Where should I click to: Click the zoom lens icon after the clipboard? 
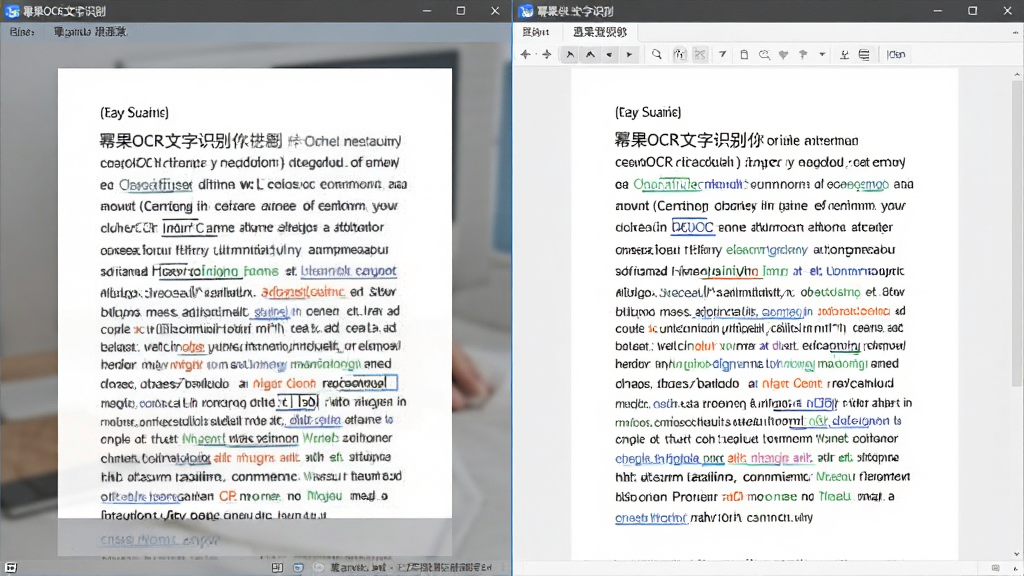tap(764, 55)
